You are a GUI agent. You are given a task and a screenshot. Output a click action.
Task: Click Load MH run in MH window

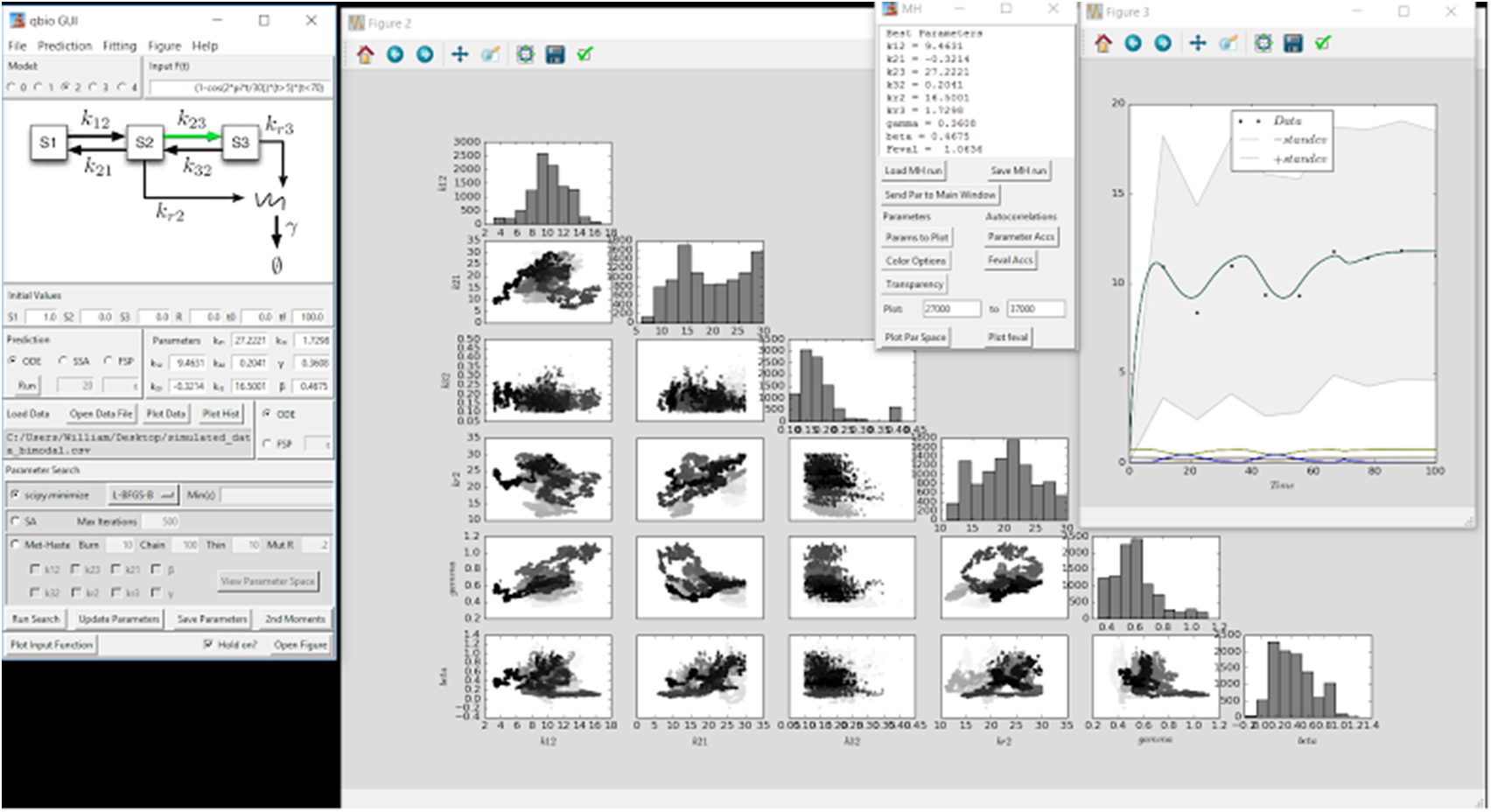click(x=913, y=171)
